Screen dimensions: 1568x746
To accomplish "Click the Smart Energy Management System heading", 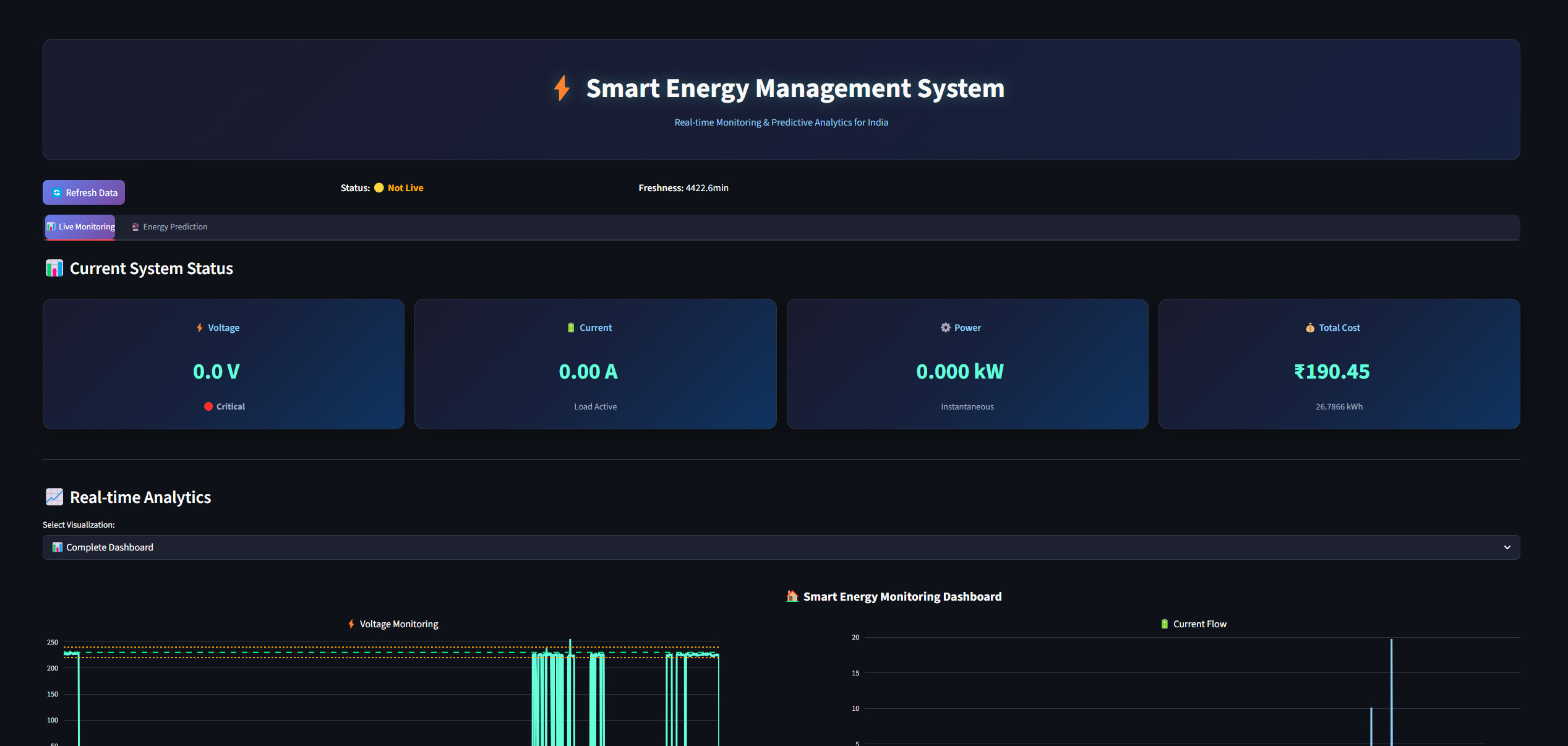I will tap(795, 88).
